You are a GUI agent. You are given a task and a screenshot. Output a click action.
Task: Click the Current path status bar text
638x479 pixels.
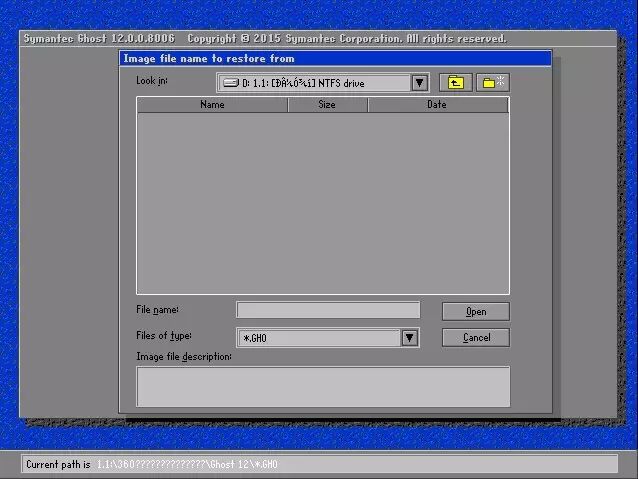point(152,464)
